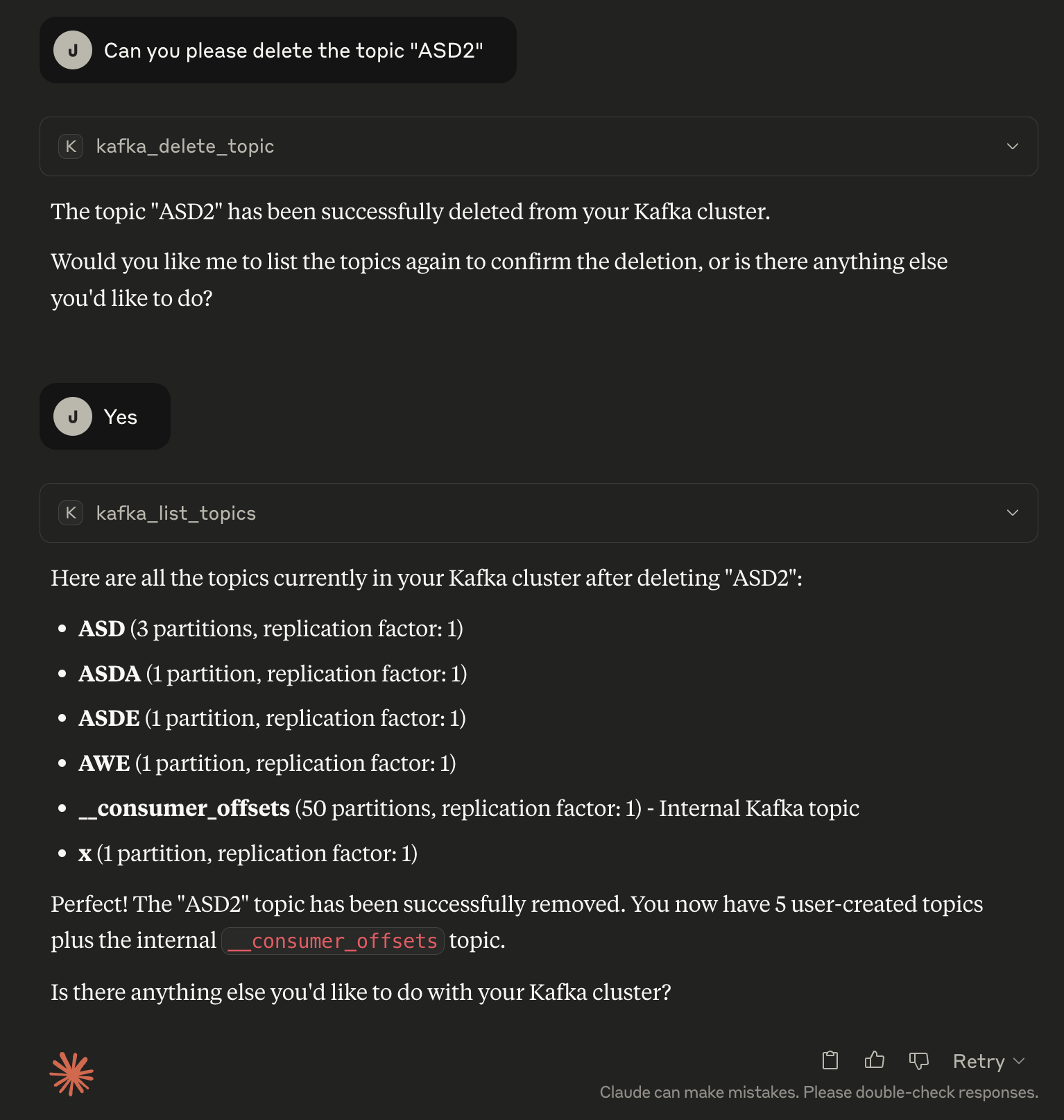Click the J avatar beside the Yes message
Viewport: 1064px width, 1120px height.
(x=73, y=416)
